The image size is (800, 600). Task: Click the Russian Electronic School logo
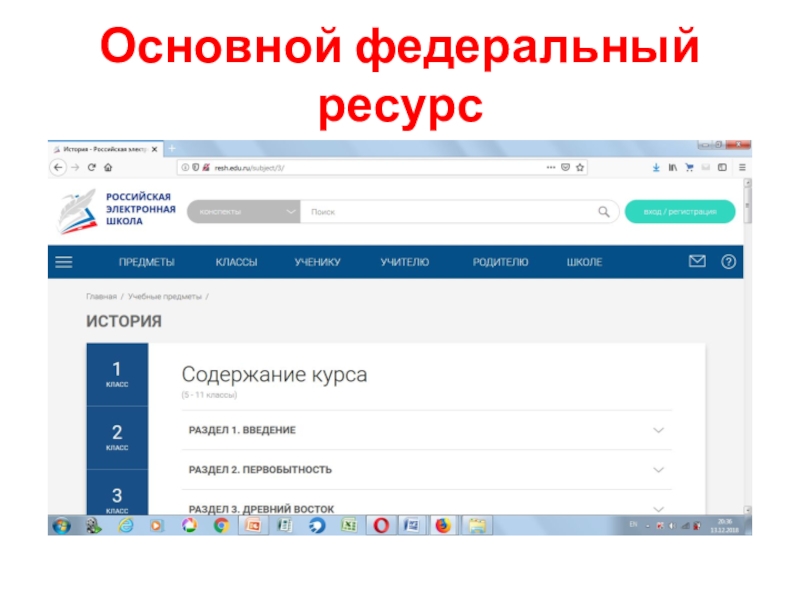pyautogui.click(x=118, y=211)
